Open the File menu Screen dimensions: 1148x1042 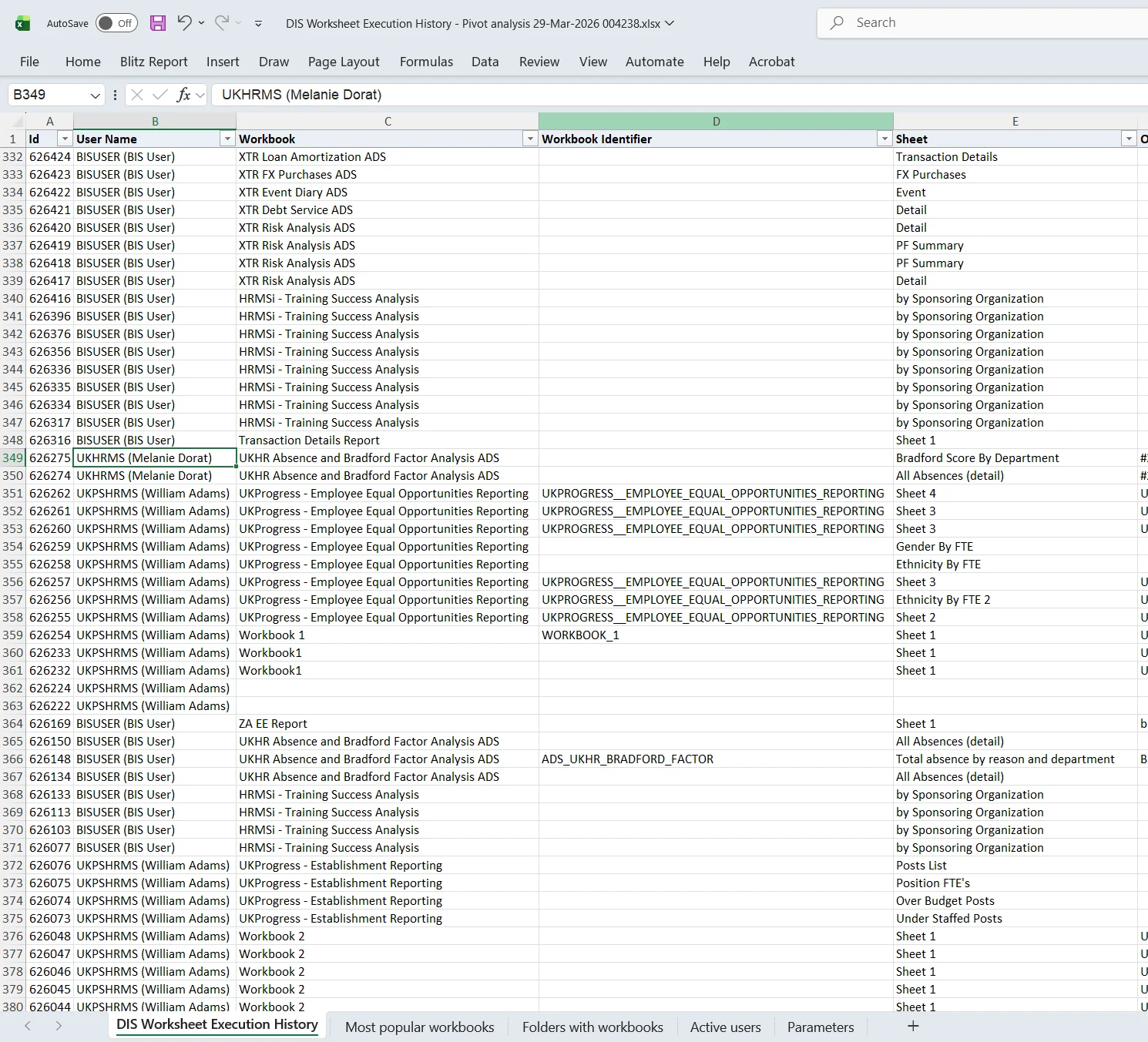point(29,62)
